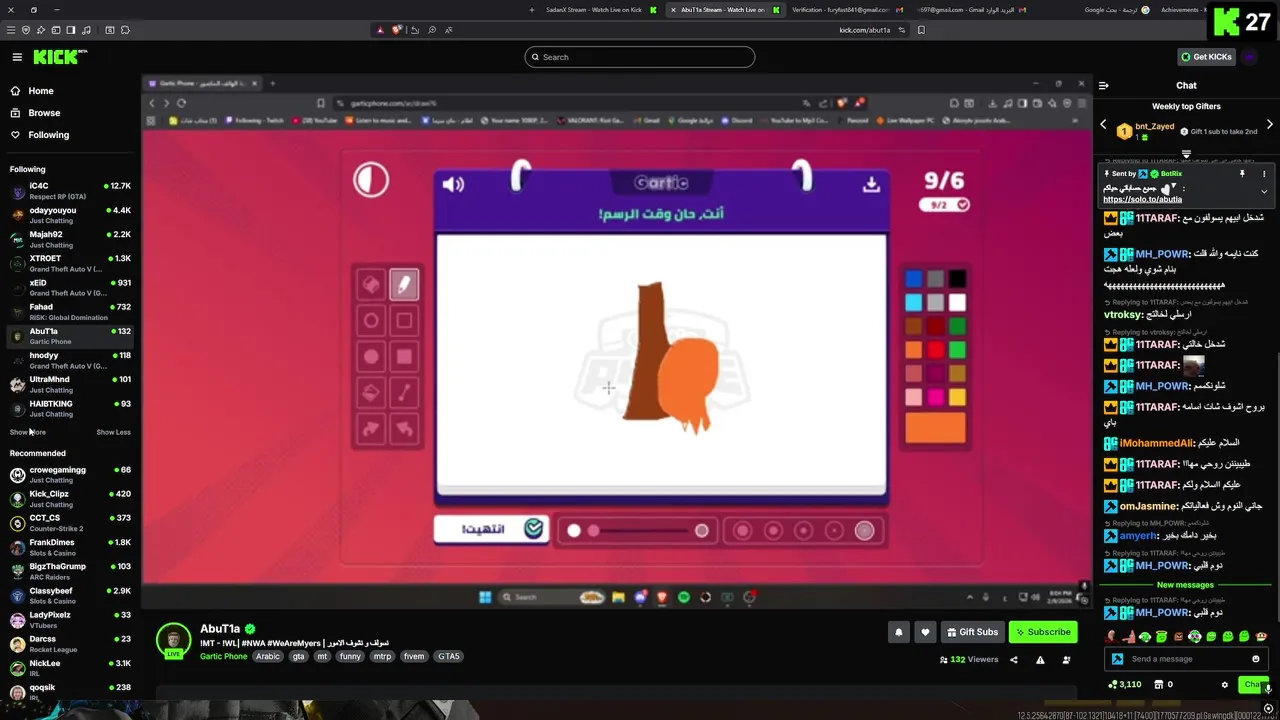Select the filled circle tool
Image resolution: width=1280 pixels, height=720 pixels.
click(x=371, y=357)
